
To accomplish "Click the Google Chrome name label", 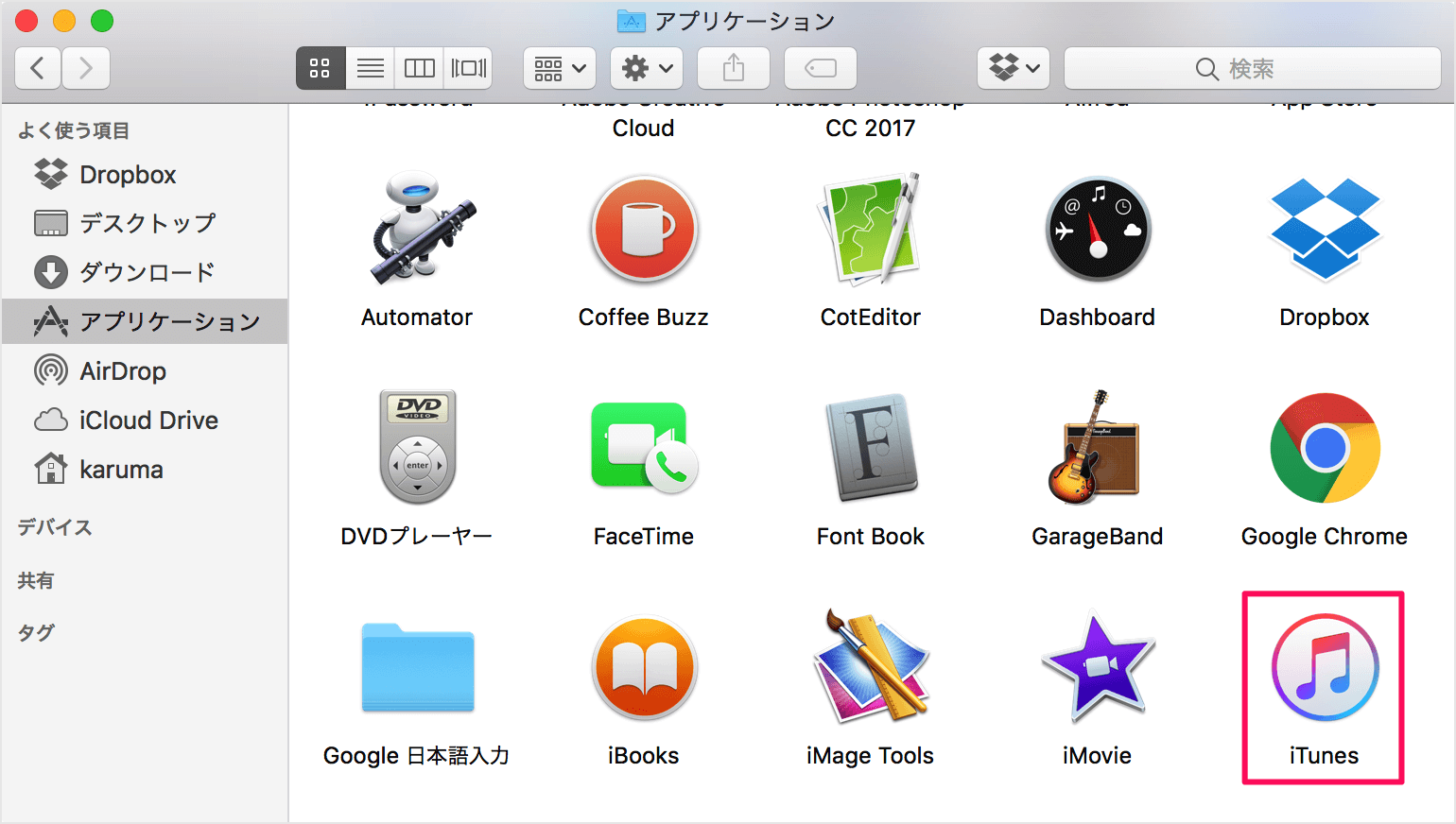I will point(1325,537).
